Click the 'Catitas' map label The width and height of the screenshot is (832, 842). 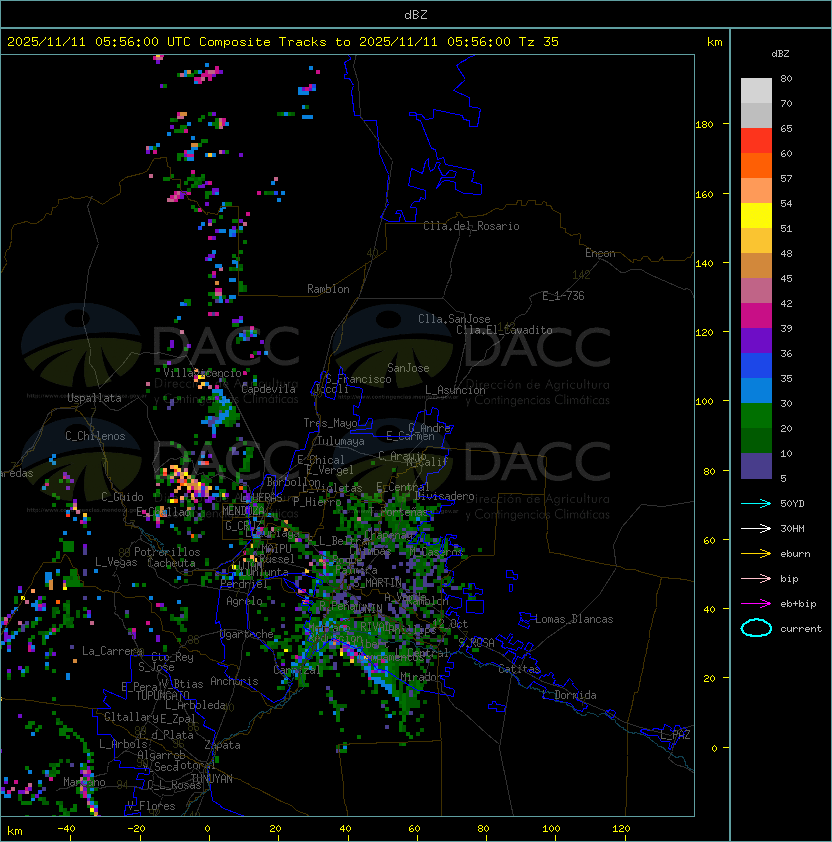[519, 669]
